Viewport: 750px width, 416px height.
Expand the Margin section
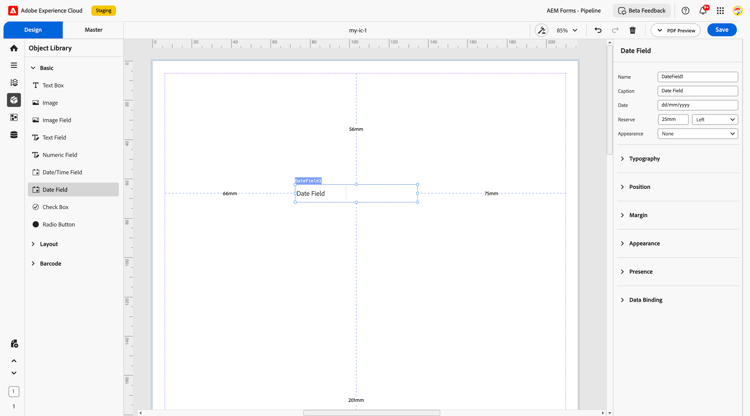coord(678,215)
